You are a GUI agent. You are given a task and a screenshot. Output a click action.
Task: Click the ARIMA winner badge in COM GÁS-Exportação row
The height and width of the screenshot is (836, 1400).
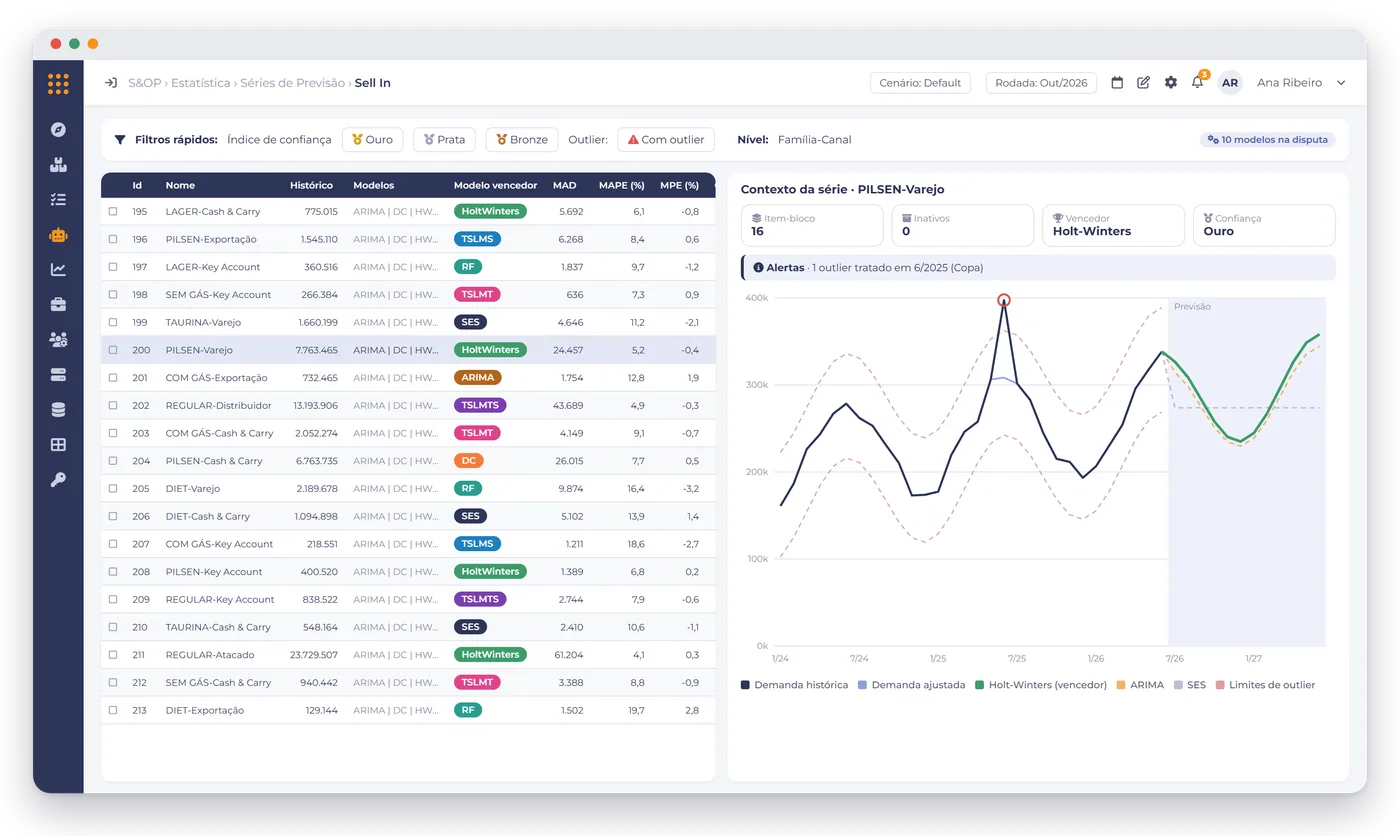pos(478,378)
